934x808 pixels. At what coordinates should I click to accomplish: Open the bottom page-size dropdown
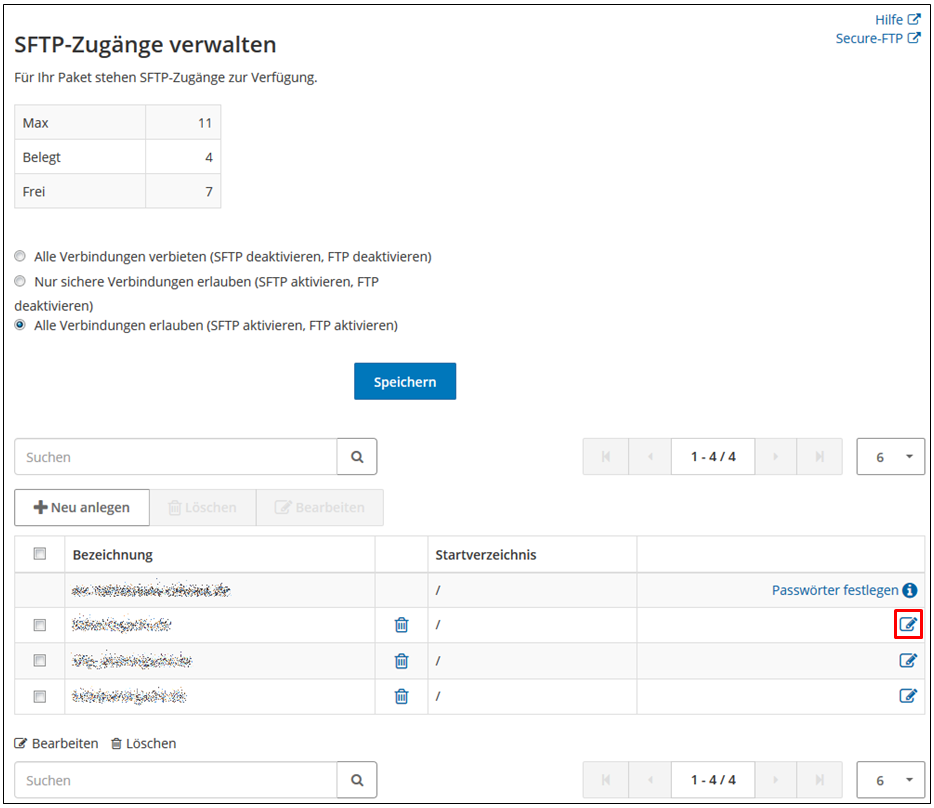pos(889,780)
